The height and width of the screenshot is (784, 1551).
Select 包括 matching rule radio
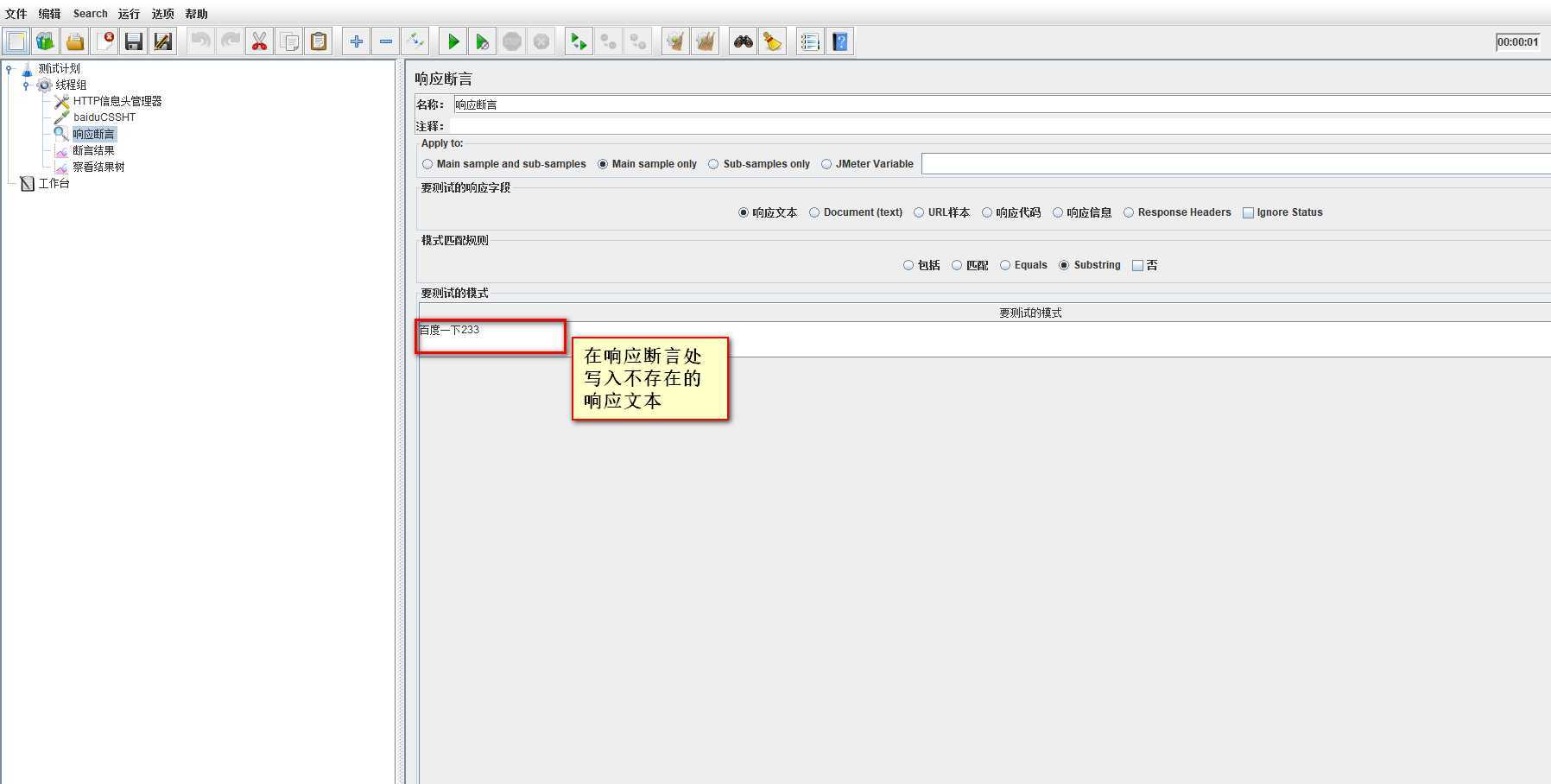908,265
